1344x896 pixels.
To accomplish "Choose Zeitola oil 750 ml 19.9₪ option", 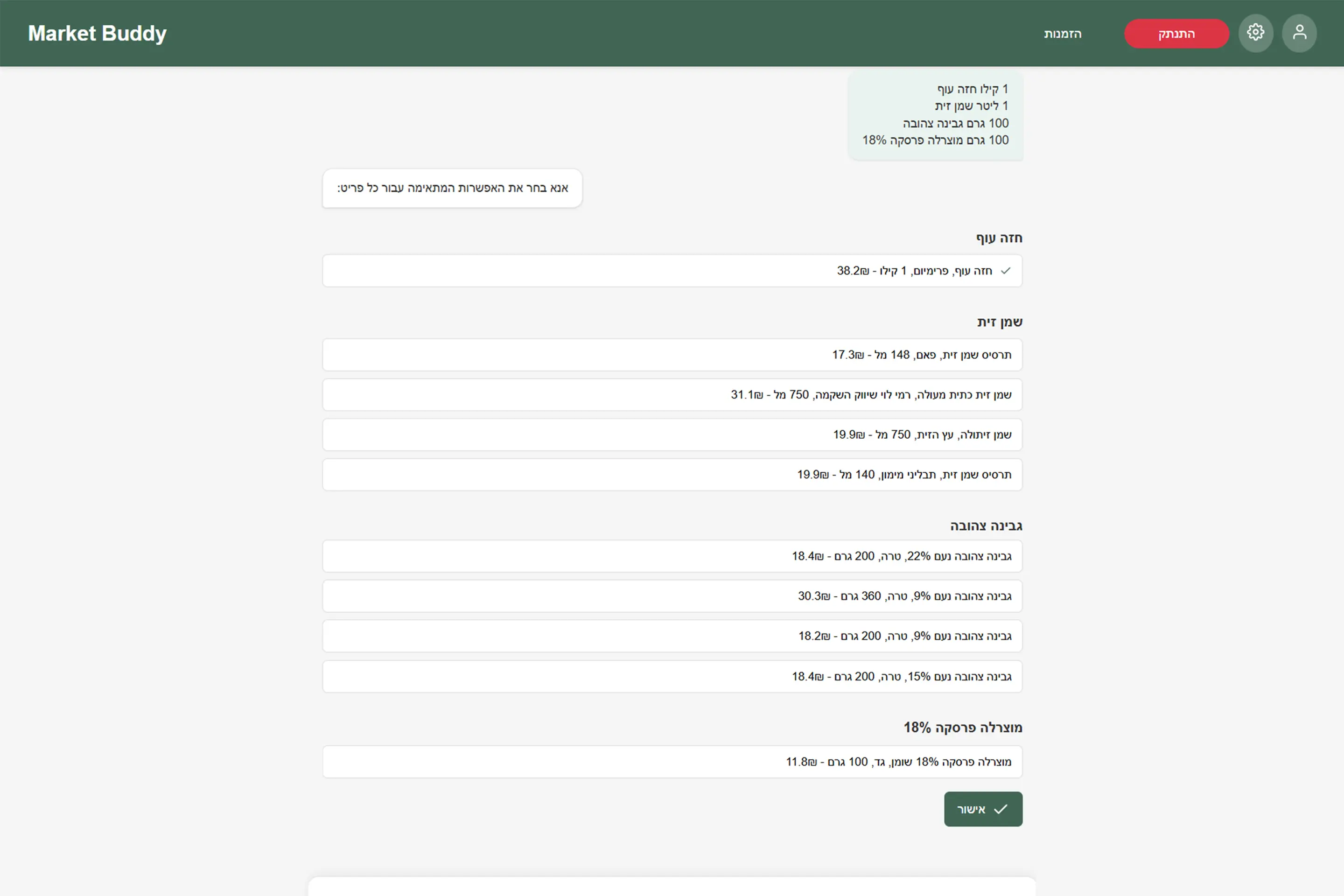I will 672,435.
